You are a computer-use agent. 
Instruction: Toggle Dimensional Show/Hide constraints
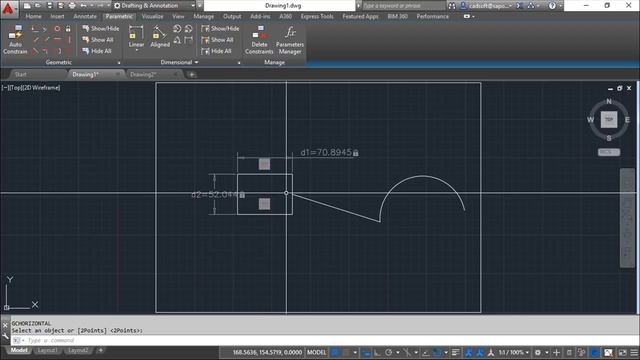pyautogui.click(x=220, y=29)
